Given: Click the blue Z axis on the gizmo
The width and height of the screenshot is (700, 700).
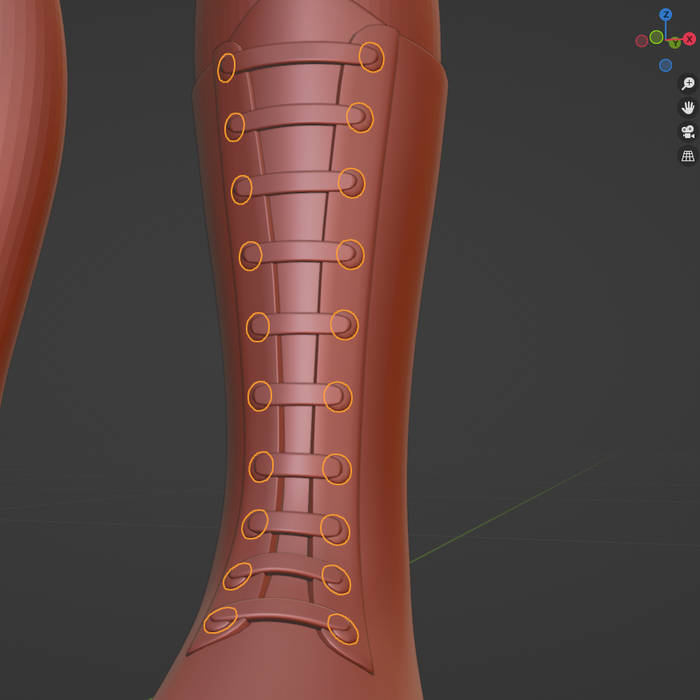Looking at the screenshot, I should click(x=666, y=15).
